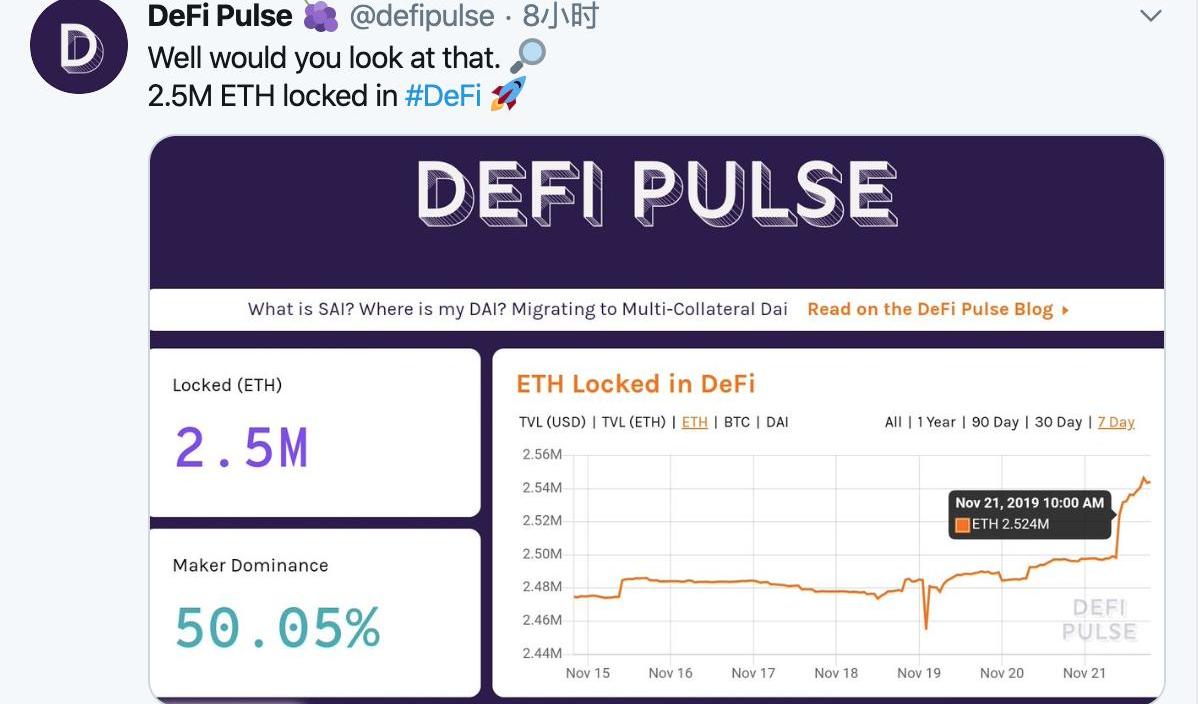Set chart range to 7 Day
The width and height of the screenshot is (1198, 704).
tap(1116, 422)
